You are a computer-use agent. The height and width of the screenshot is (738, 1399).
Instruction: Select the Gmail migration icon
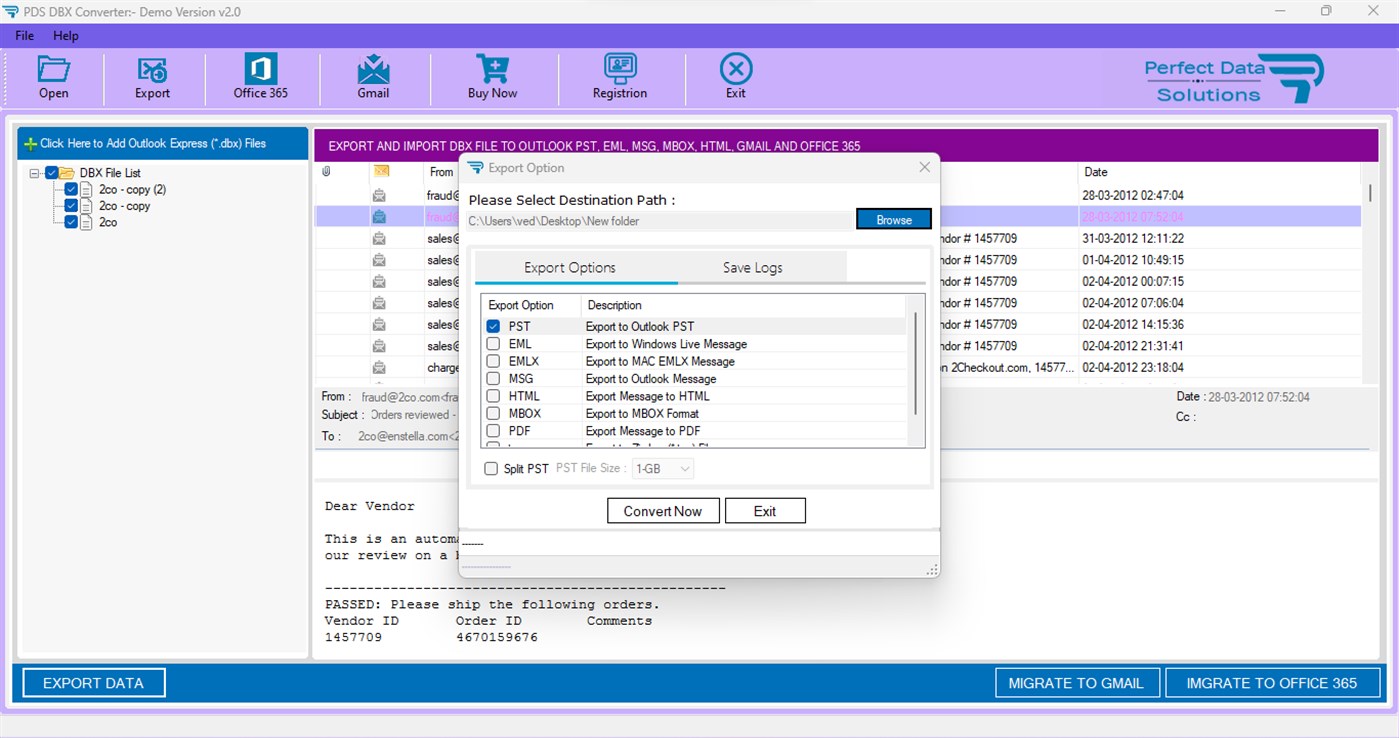coord(373,77)
